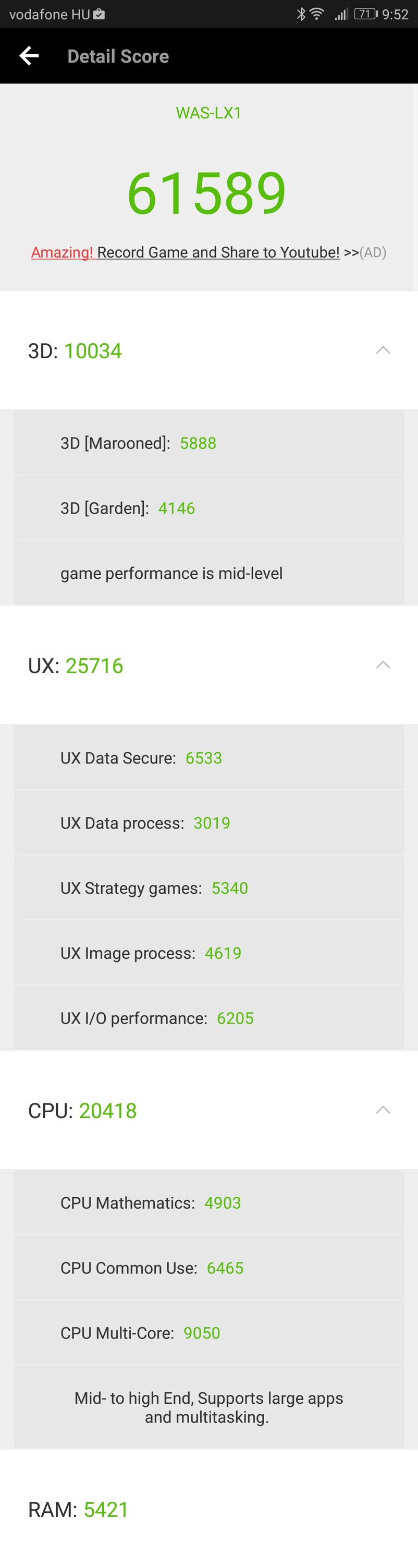Tap the briefcase notification icon
Viewport: 418px width, 1568px height.
[x=99, y=14]
